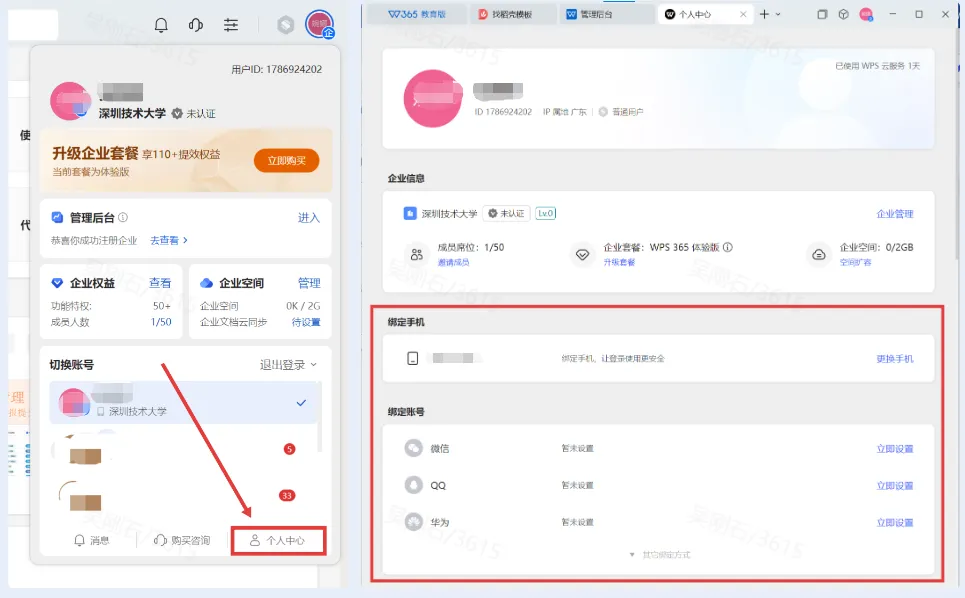Click the headset customer service icon
The width and height of the screenshot is (965, 598).
click(x=196, y=25)
